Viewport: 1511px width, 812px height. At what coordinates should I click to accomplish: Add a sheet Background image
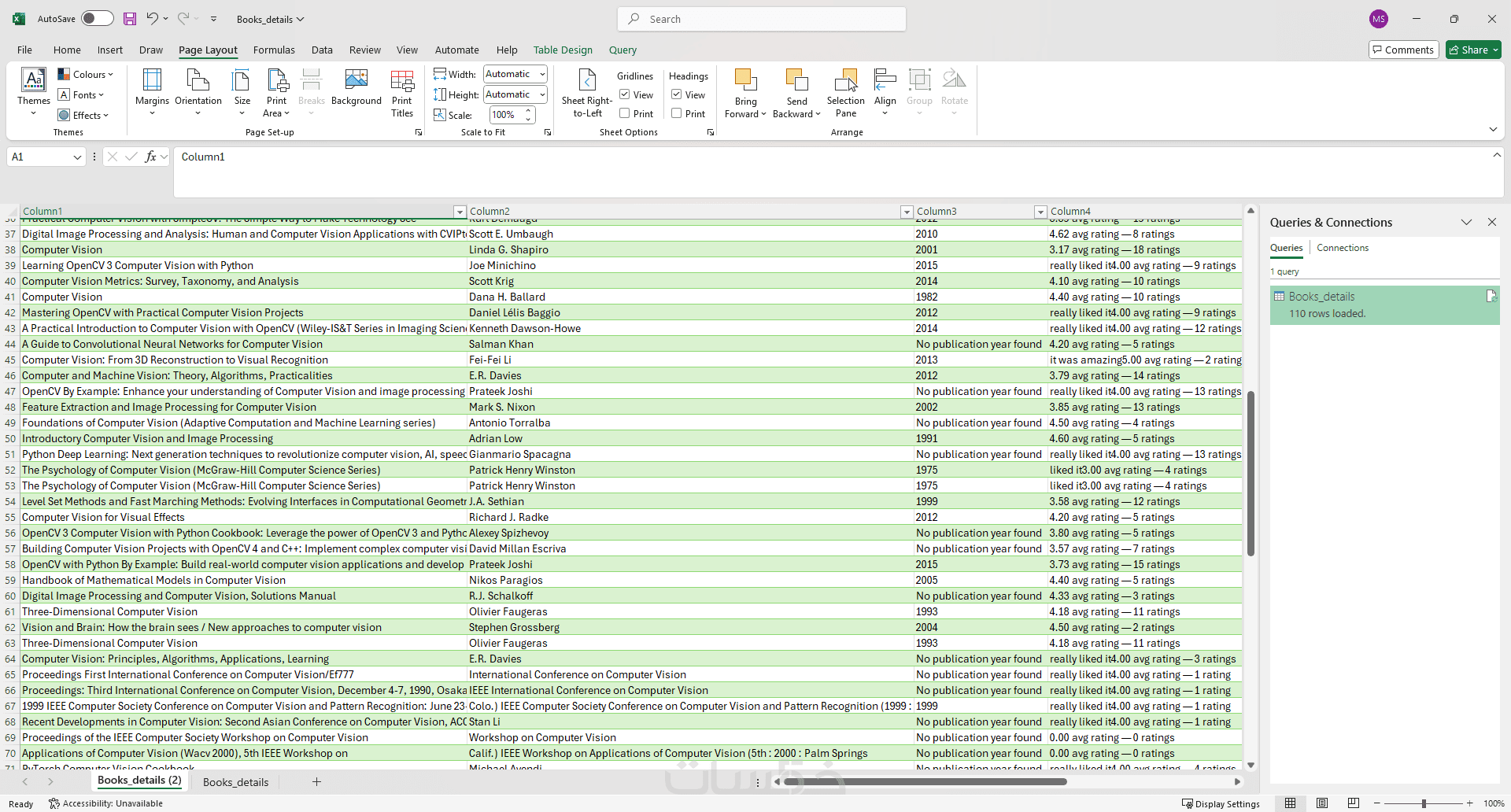point(357,87)
